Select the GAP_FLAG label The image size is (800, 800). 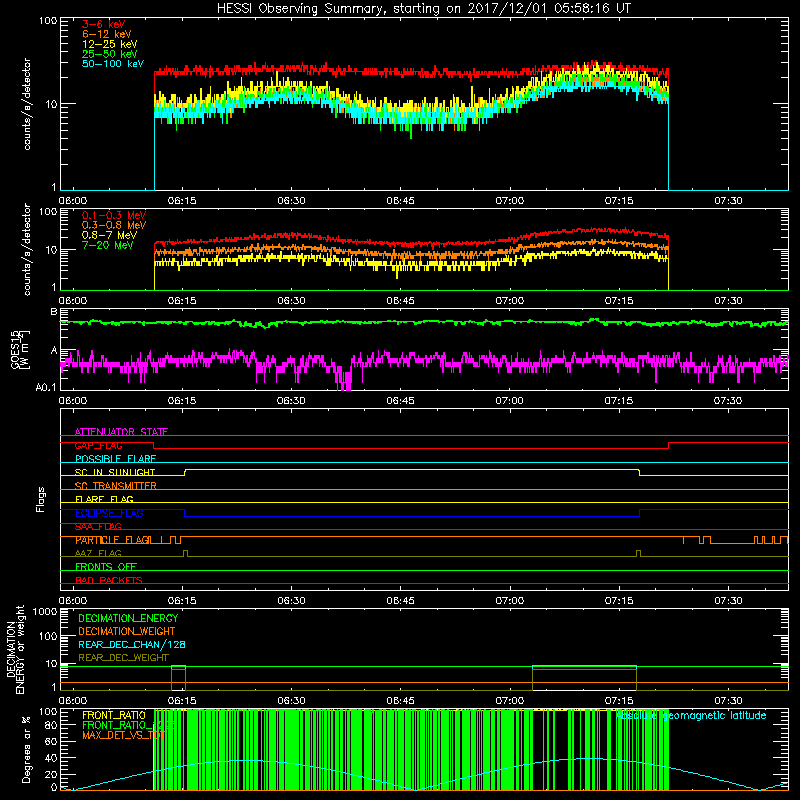click(x=98, y=445)
